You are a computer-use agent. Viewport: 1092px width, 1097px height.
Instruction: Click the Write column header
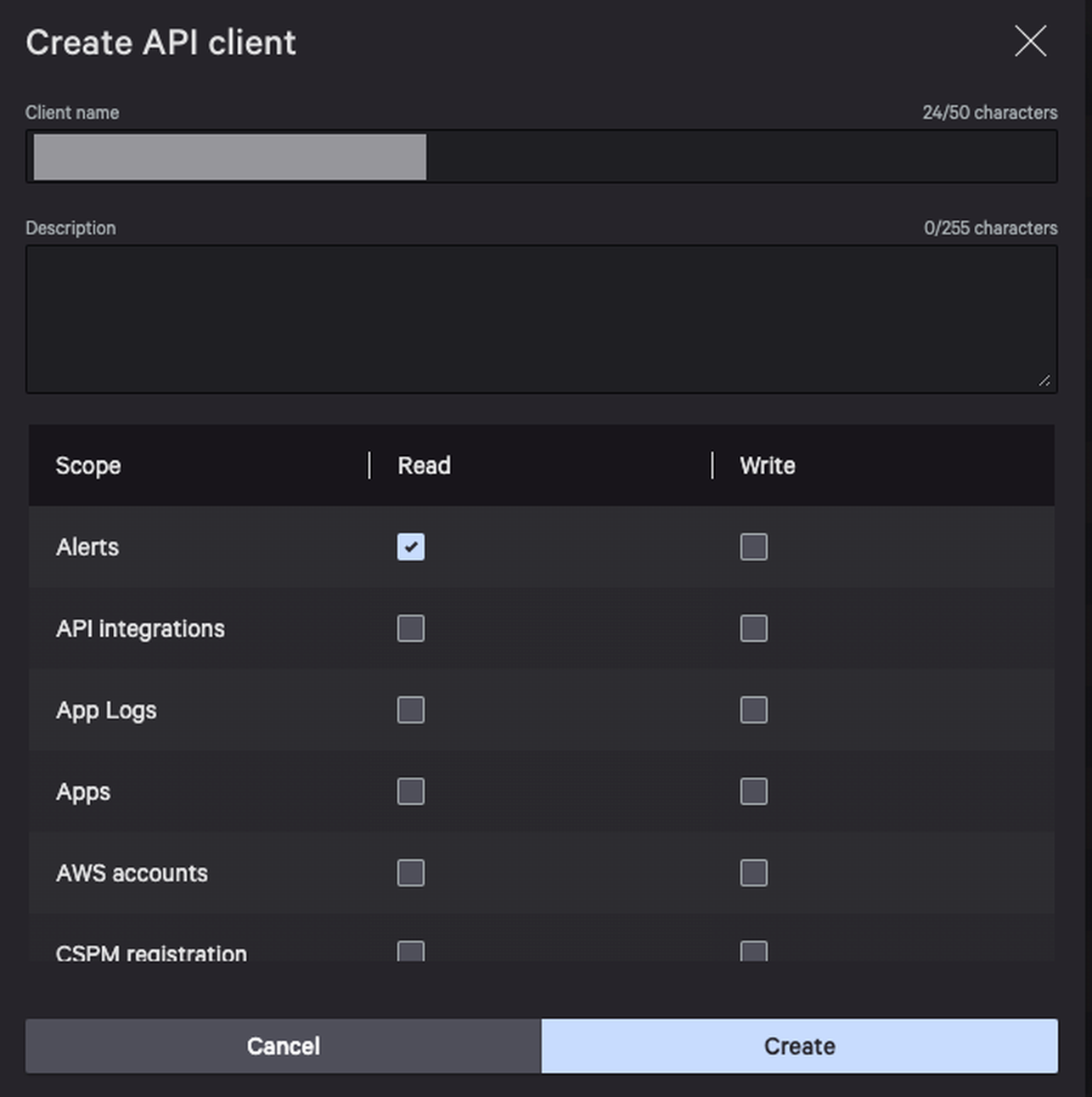click(x=768, y=465)
